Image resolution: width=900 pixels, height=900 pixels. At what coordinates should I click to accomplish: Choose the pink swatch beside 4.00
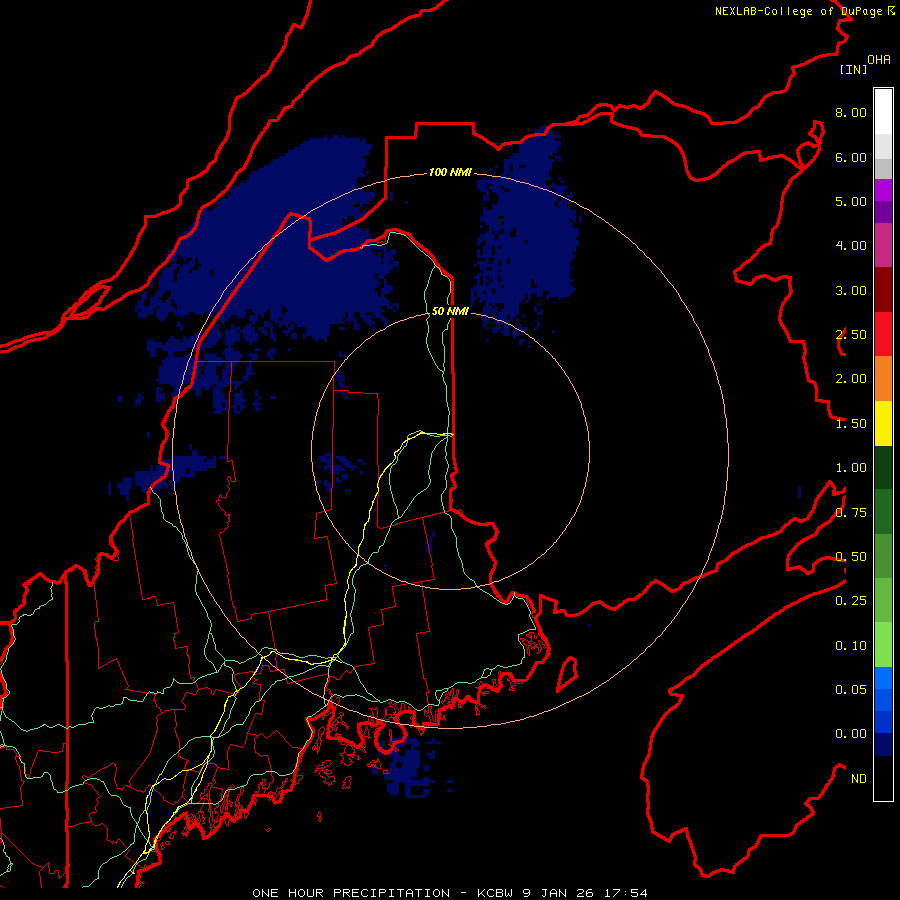coord(883,245)
